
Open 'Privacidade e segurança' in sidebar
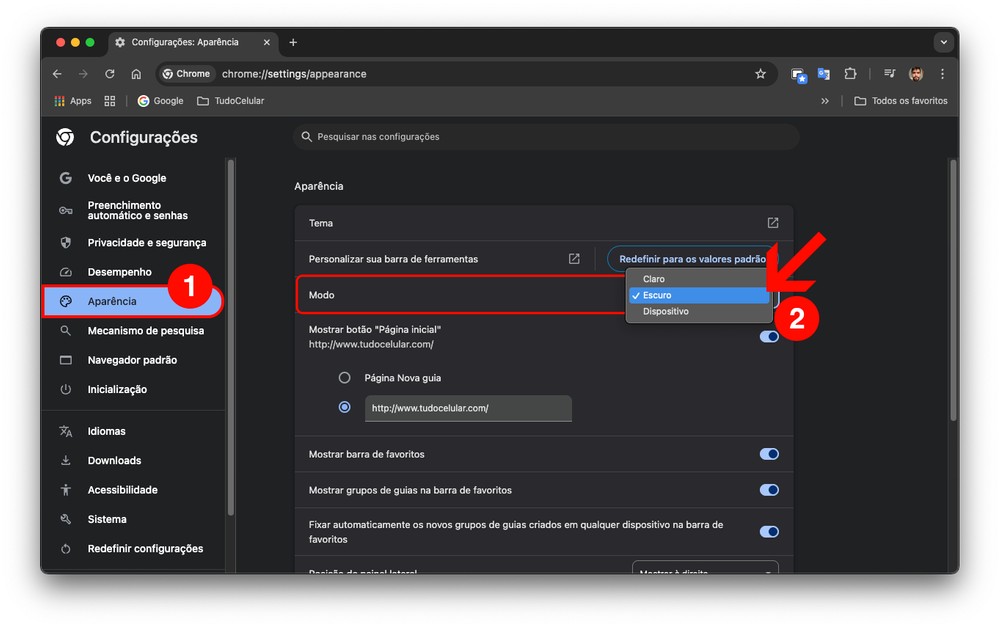pyautogui.click(x=146, y=243)
